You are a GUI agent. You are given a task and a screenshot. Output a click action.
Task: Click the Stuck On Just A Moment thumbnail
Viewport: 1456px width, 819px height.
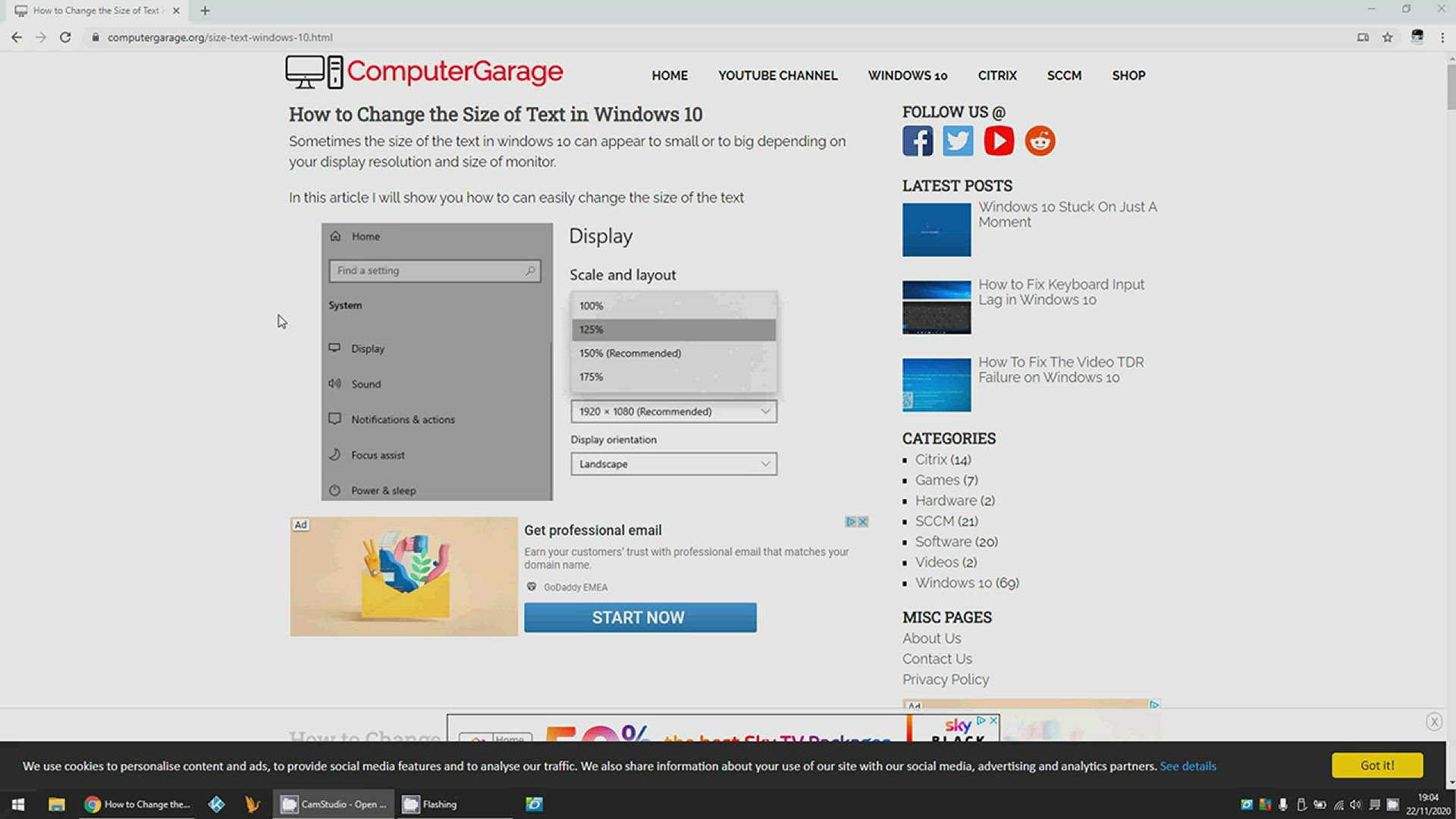pyautogui.click(x=937, y=230)
